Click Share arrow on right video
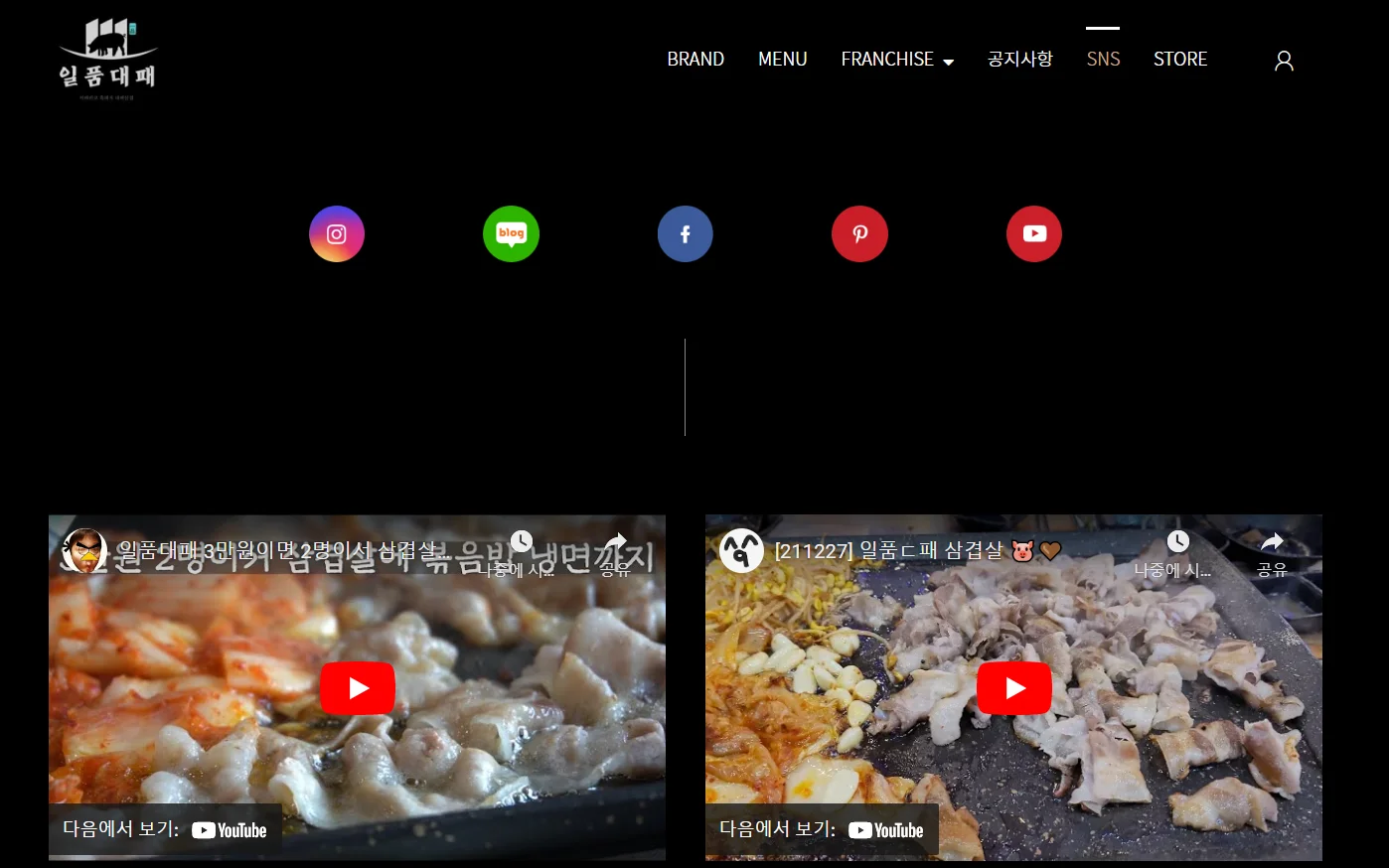 point(1272,542)
